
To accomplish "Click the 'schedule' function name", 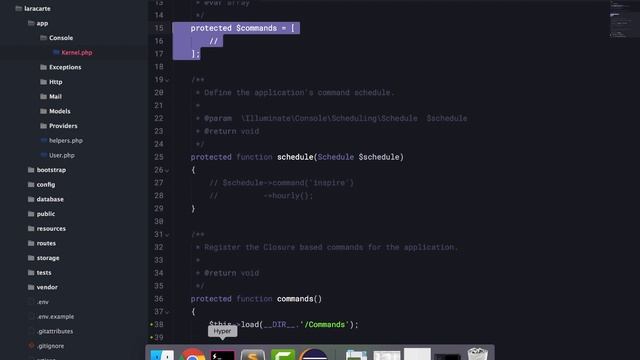I will (x=295, y=157).
